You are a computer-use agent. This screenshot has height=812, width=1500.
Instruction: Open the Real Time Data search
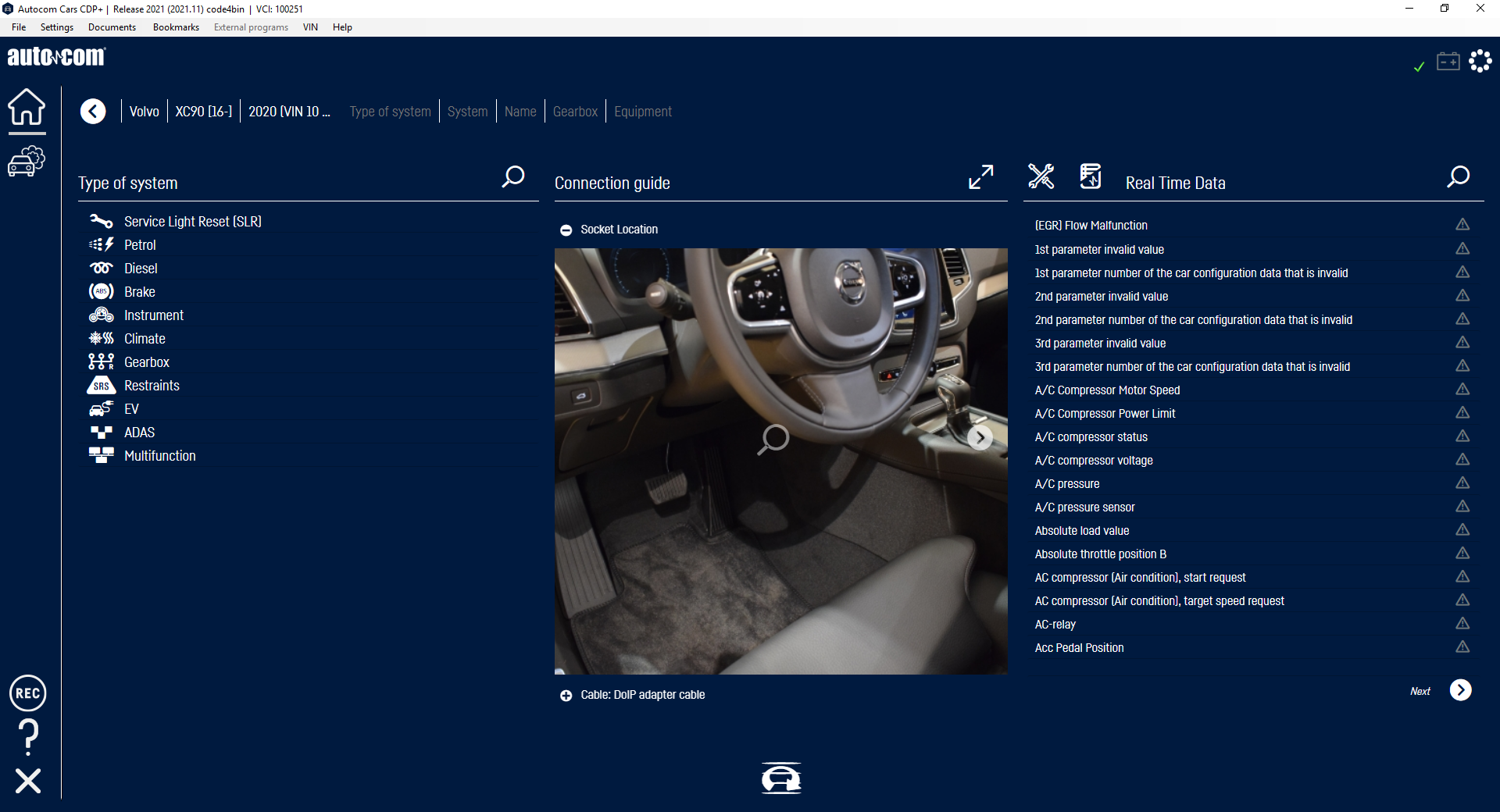click(1458, 177)
